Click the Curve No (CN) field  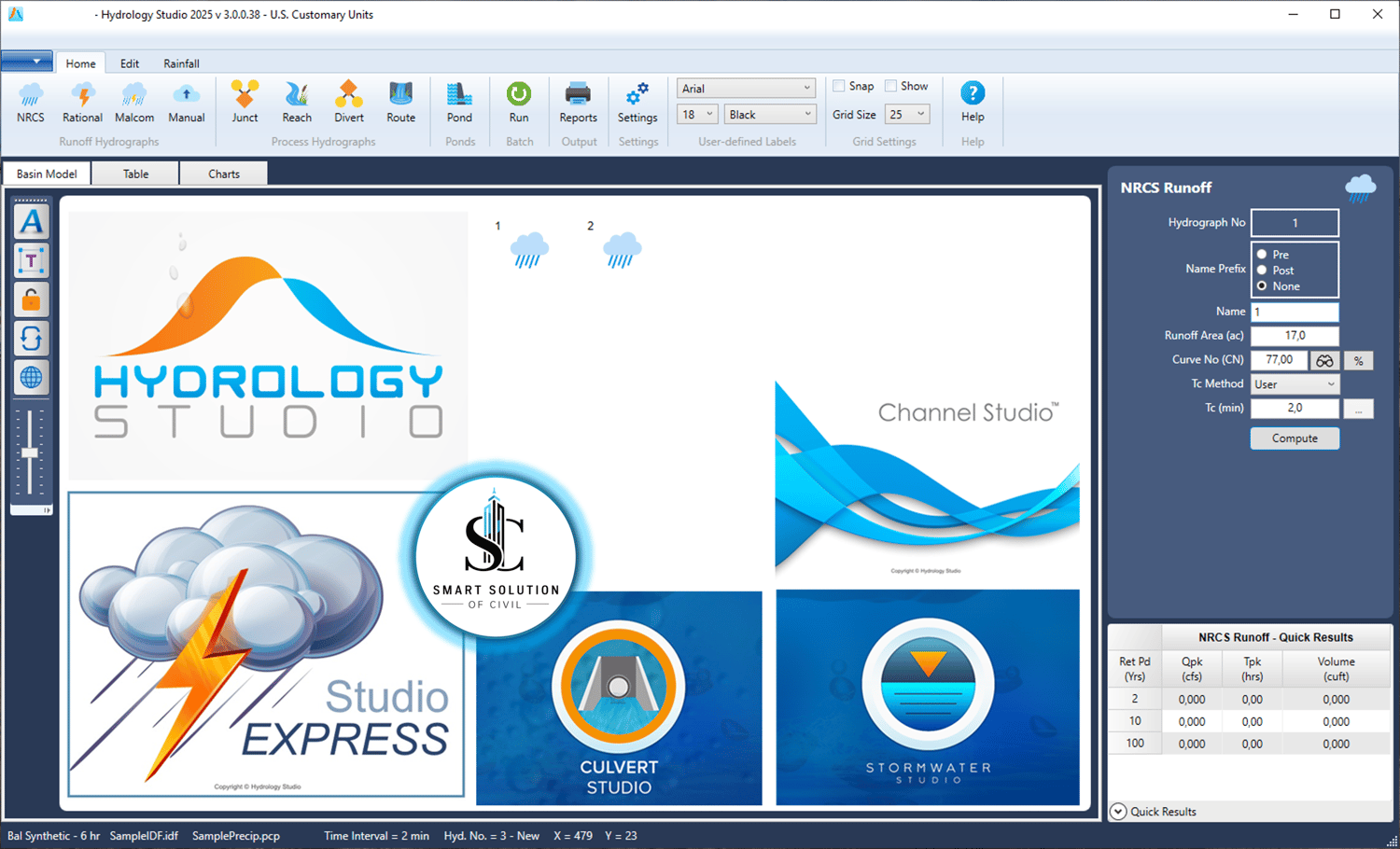(1280, 360)
